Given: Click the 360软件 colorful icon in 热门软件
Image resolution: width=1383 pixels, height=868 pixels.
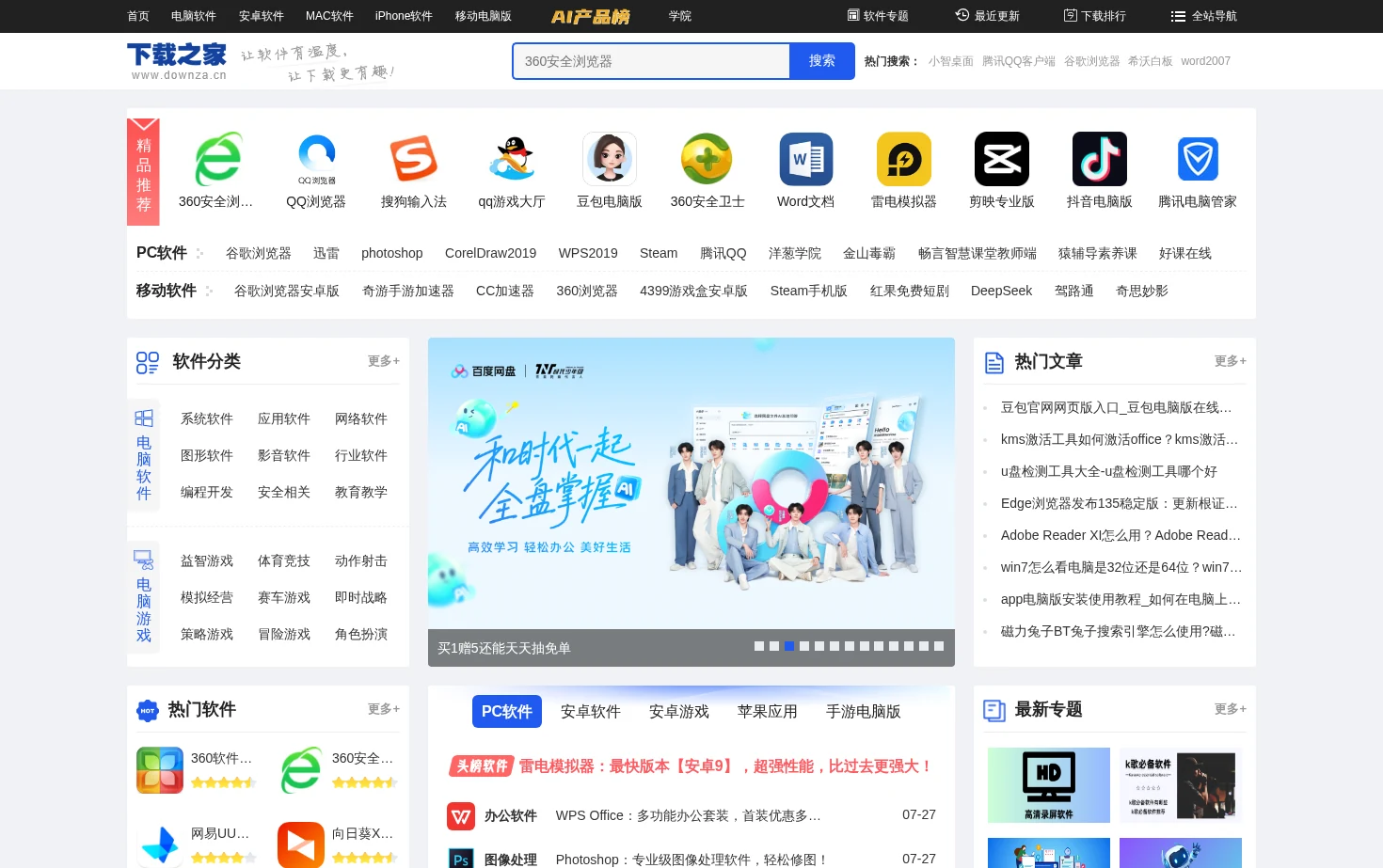Looking at the screenshot, I should (x=160, y=770).
